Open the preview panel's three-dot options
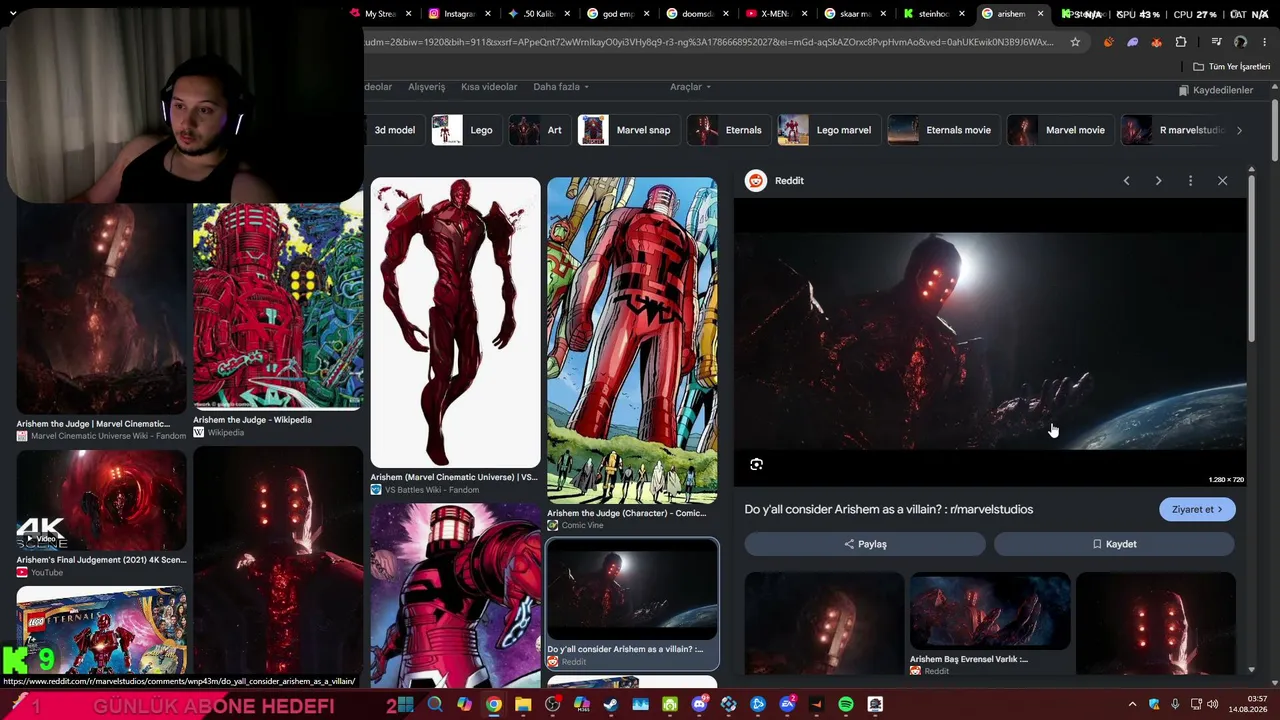The width and height of the screenshot is (1280, 720). 1190,181
